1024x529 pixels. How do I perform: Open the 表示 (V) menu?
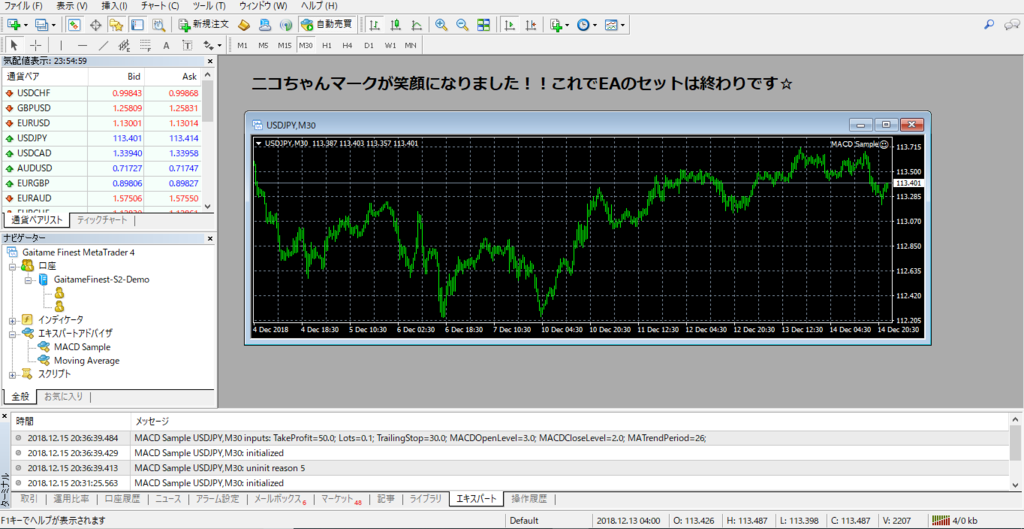(x=72, y=6)
